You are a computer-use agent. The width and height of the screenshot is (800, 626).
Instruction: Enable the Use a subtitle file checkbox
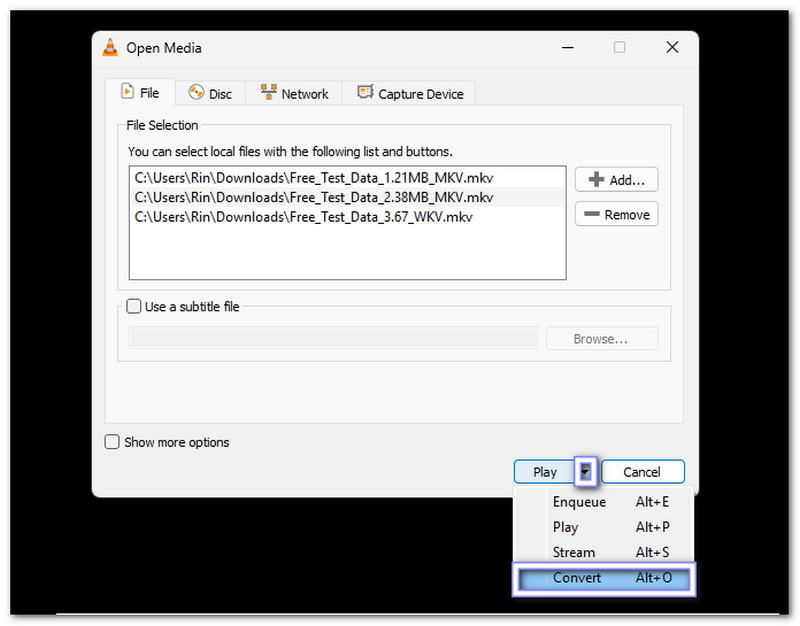[134, 307]
